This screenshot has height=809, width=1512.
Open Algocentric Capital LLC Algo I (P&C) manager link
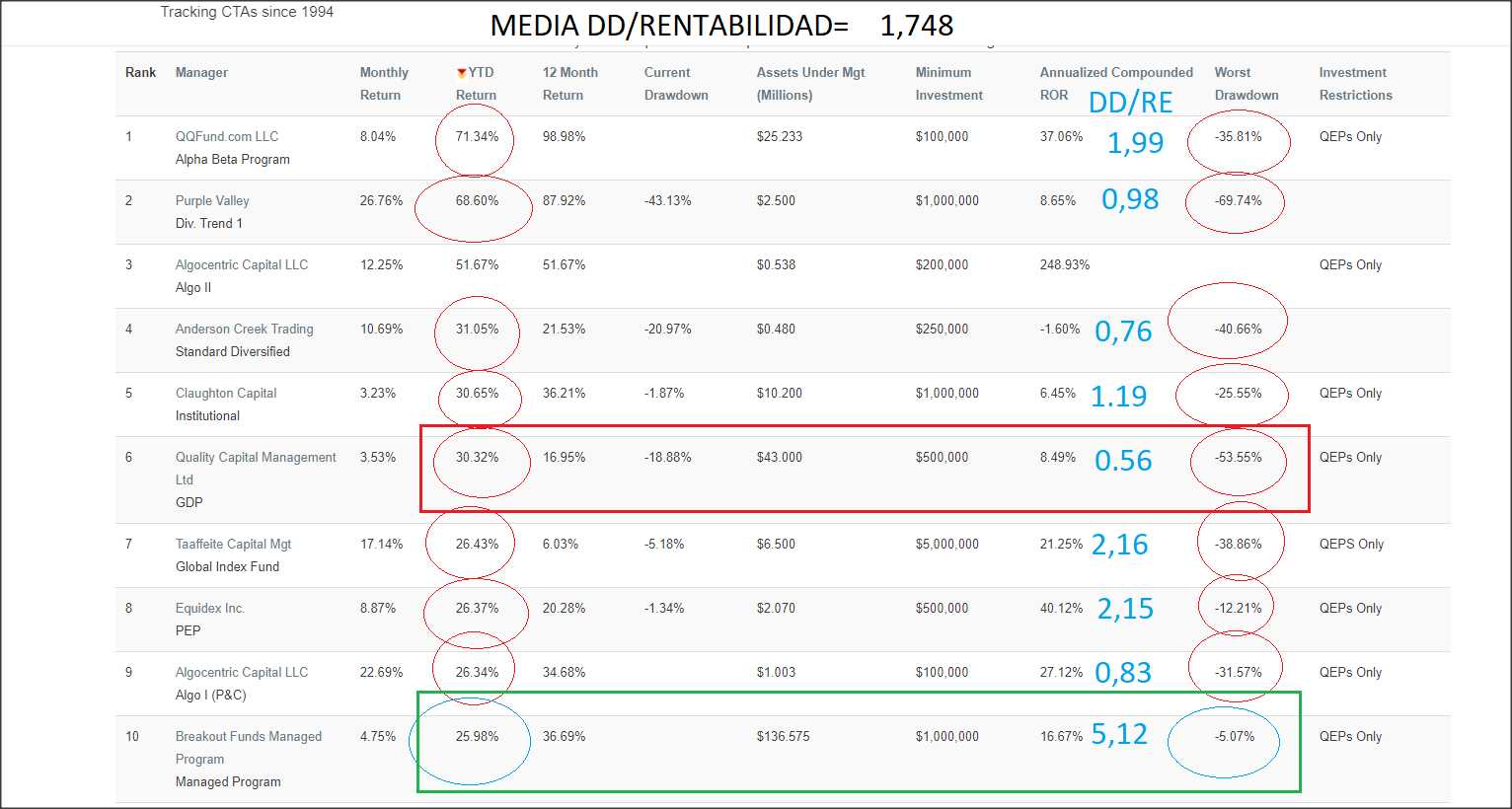pyautogui.click(x=242, y=673)
